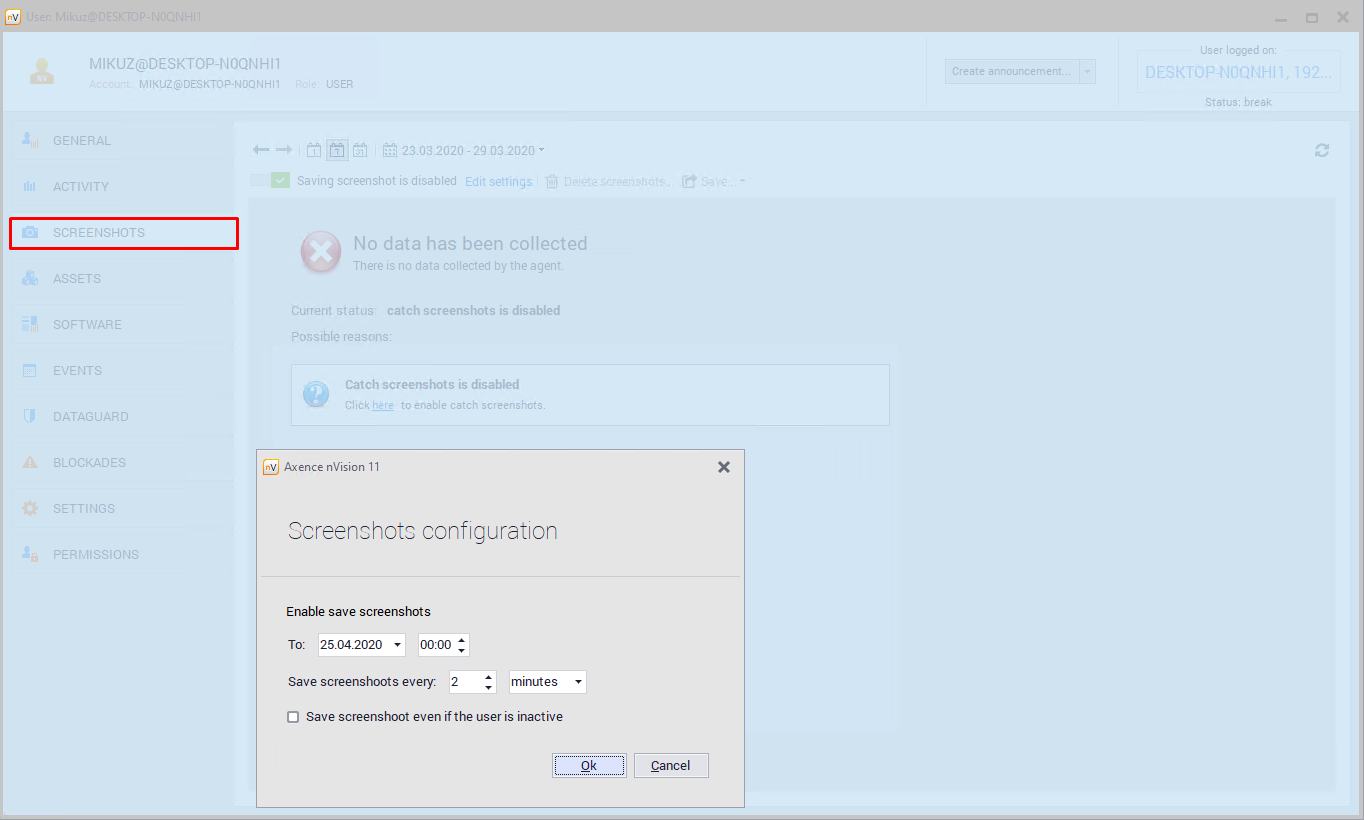1364x820 pixels.
Task: Open the 'To' date dropdown 25.04.2020
Action: click(398, 646)
